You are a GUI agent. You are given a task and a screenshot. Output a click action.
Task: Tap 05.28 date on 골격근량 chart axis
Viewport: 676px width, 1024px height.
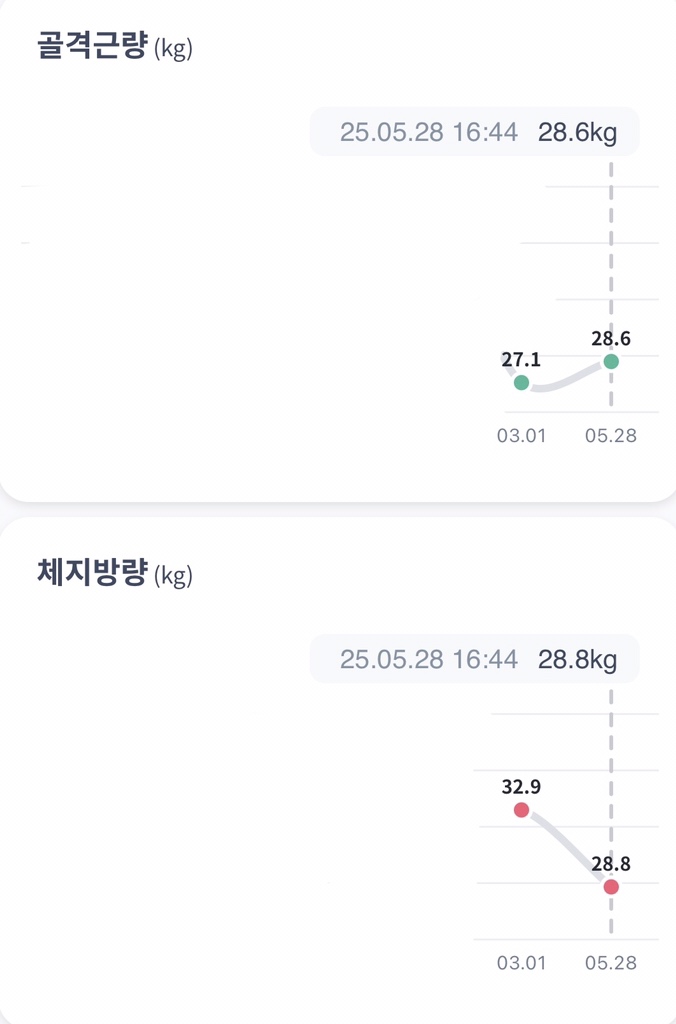pos(611,436)
